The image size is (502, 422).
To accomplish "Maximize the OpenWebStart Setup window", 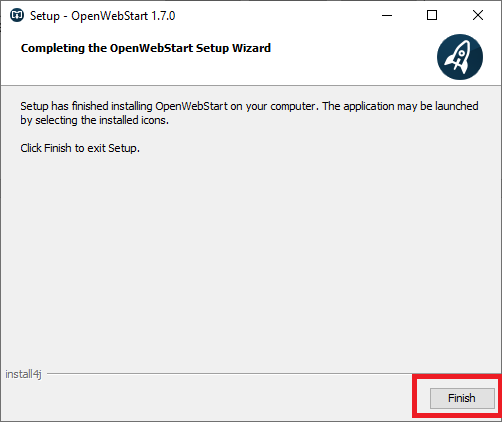I will (x=432, y=15).
